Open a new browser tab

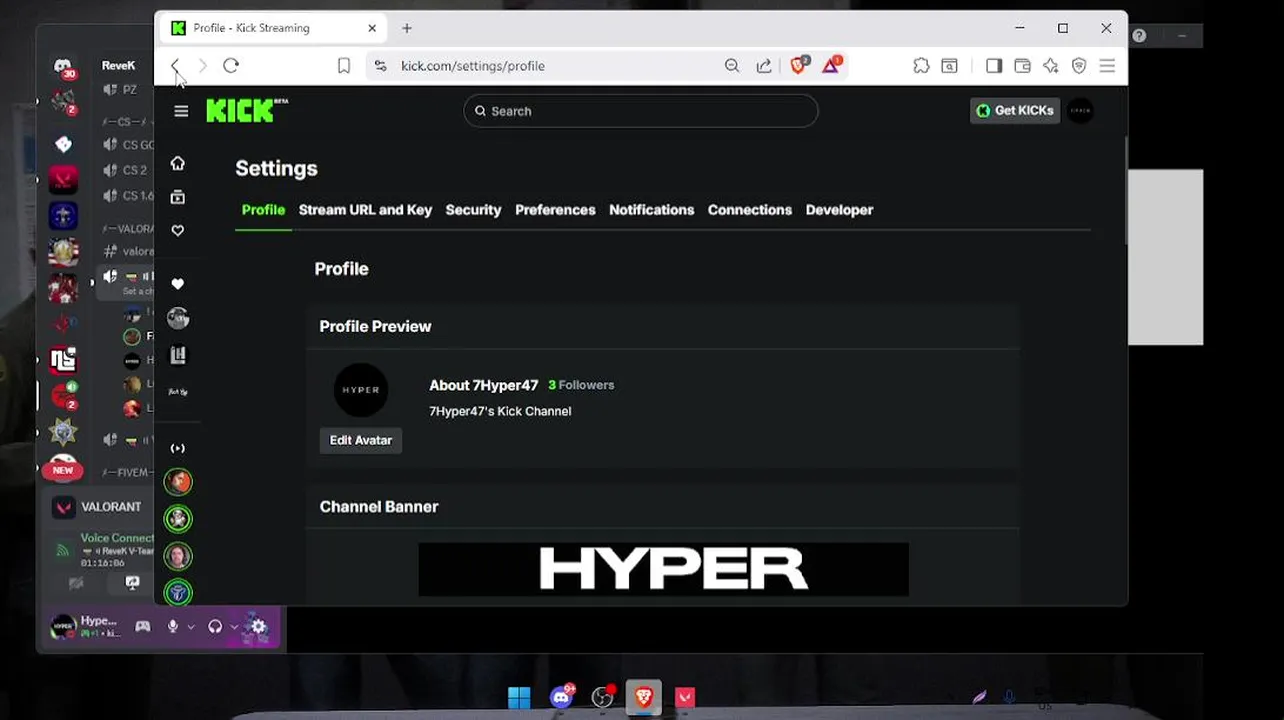tap(407, 28)
